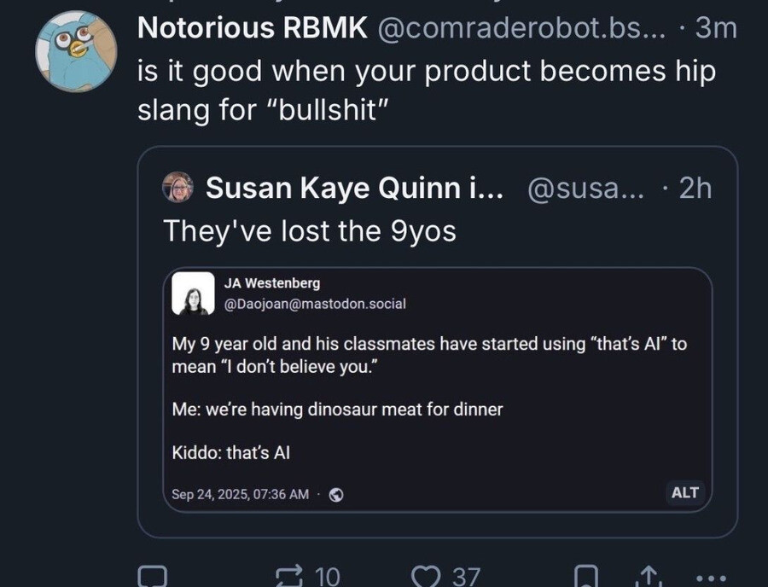
Task: Open quoted post "They've lost the 9yos"
Action: tap(310, 231)
